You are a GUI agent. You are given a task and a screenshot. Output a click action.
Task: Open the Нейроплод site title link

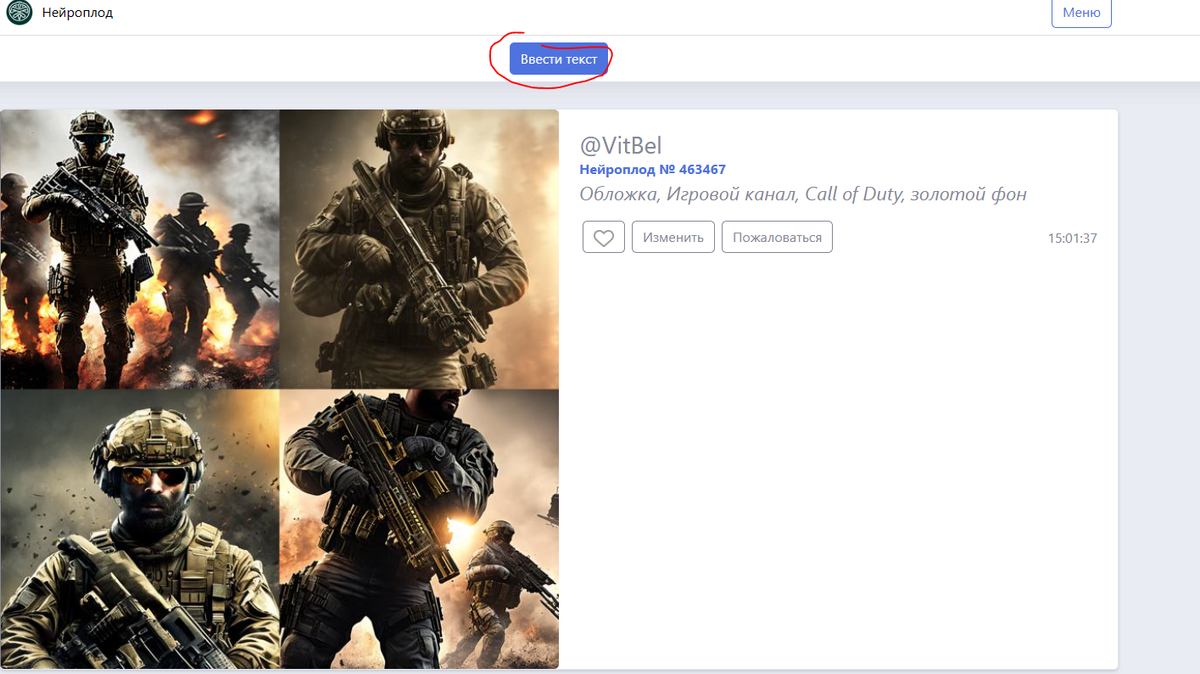(77, 13)
